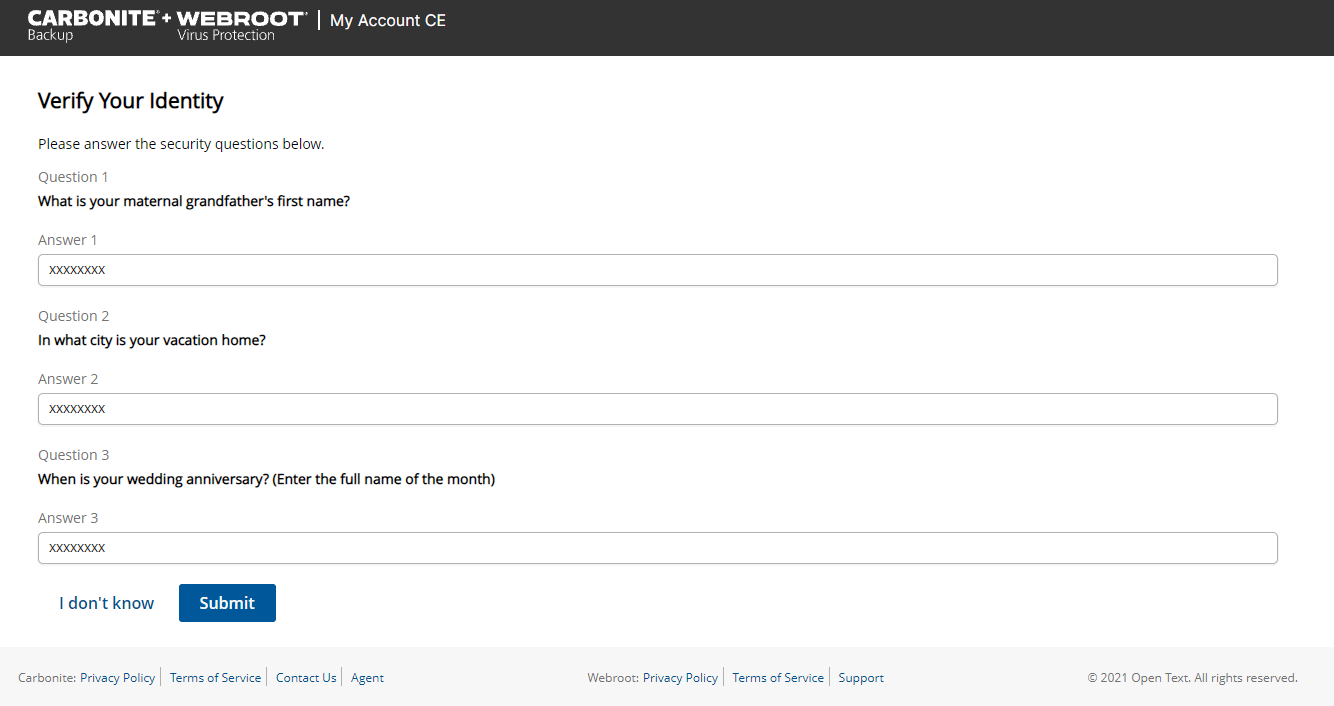Viewport: 1334px width, 706px height.
Task: Select the Answer 1 input field
Action: coord(658,269)
